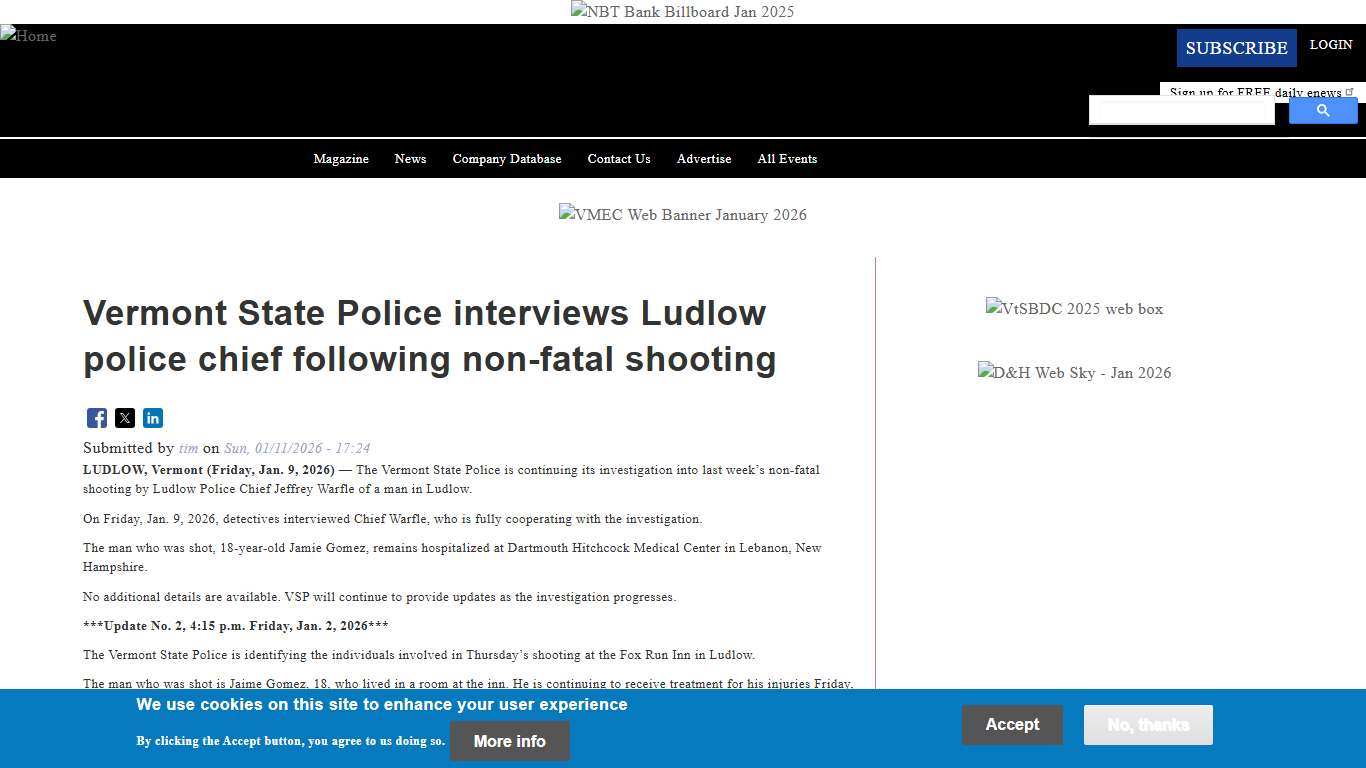The image size is (1366, 768).
Task: Share the article on Facebook
Action: 96,418
